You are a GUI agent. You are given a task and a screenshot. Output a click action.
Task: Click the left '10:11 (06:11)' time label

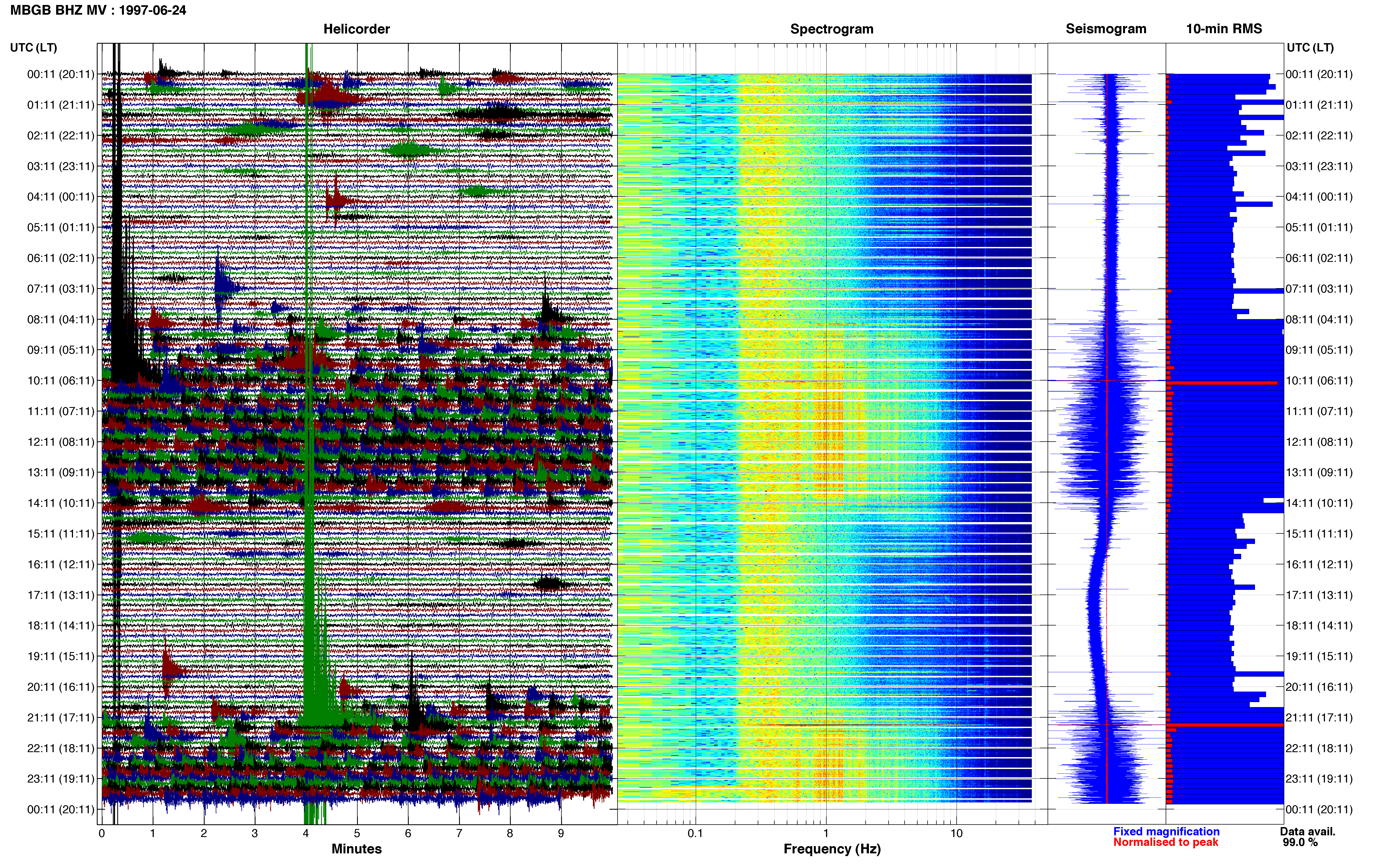61,380
